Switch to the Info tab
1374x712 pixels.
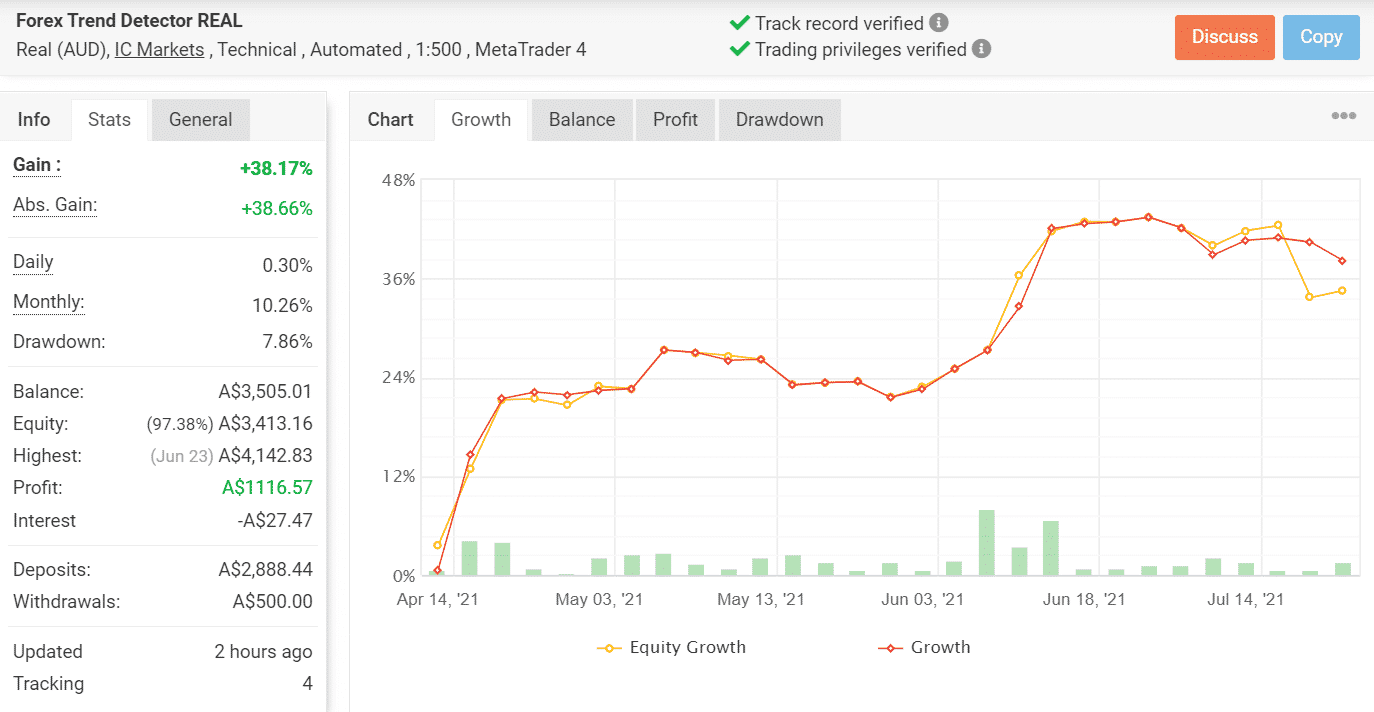tap(34, 119)
